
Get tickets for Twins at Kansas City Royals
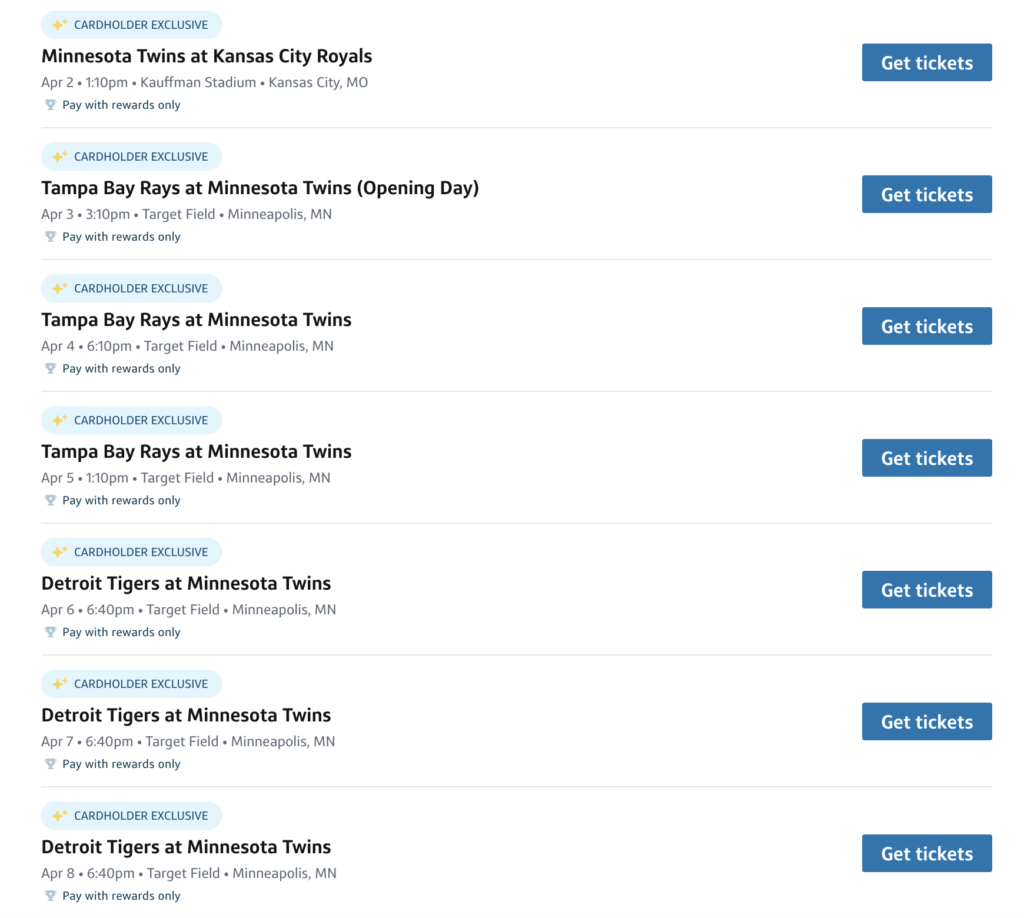926,63
